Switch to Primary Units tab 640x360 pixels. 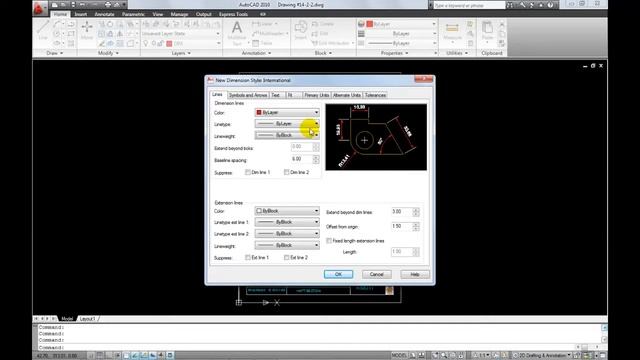click(x=316, y=95)
